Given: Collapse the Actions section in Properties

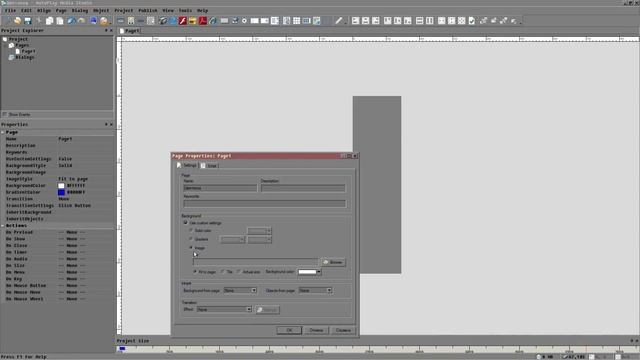Looking at the screenshot, I should pyautogui.click(x=3, y=225).
